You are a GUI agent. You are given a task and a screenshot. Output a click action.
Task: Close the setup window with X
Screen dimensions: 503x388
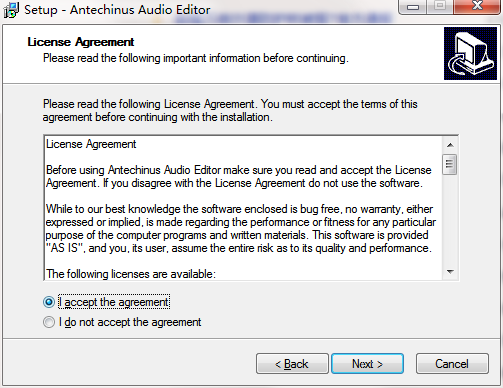point(477,7)
